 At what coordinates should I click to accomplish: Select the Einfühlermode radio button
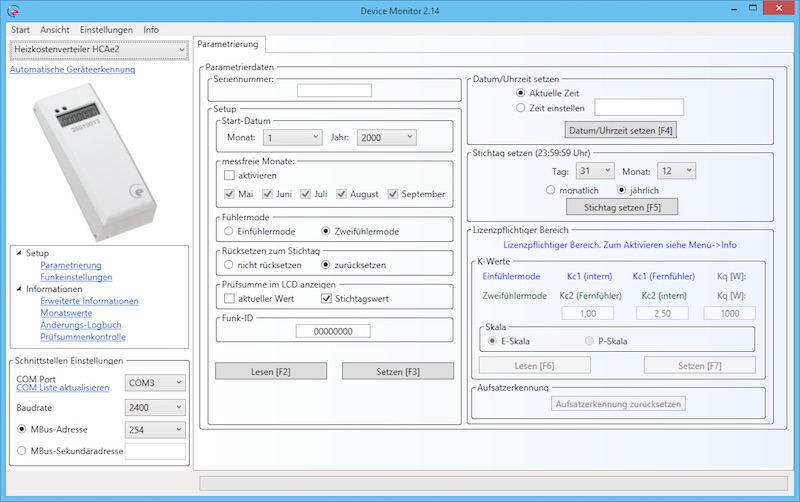tap(229, 231)
